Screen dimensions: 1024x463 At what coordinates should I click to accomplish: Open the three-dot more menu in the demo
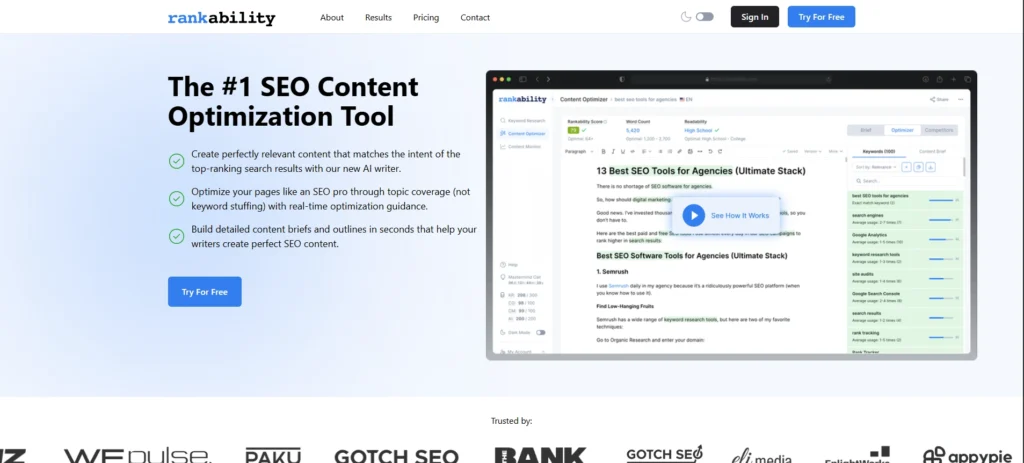point(960,99)
